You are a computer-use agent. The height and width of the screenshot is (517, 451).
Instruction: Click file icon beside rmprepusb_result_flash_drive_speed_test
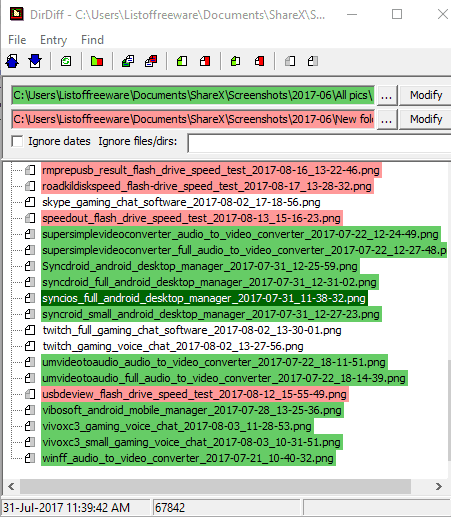point(30,170)
